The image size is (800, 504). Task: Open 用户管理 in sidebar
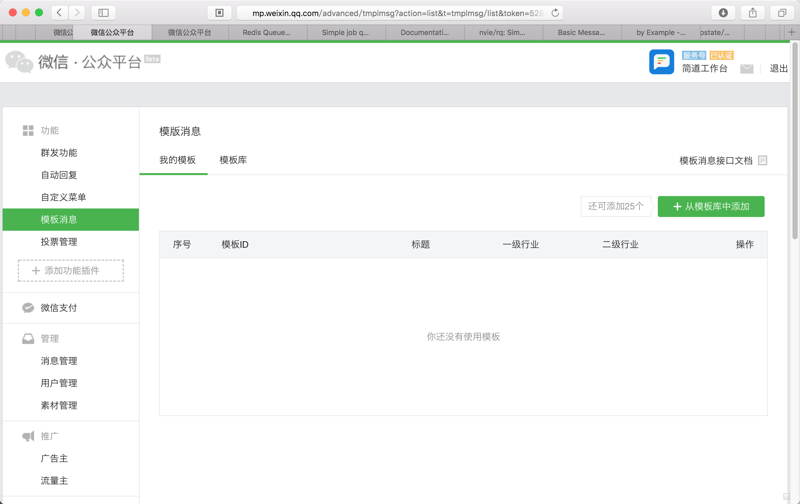point(59,383)
